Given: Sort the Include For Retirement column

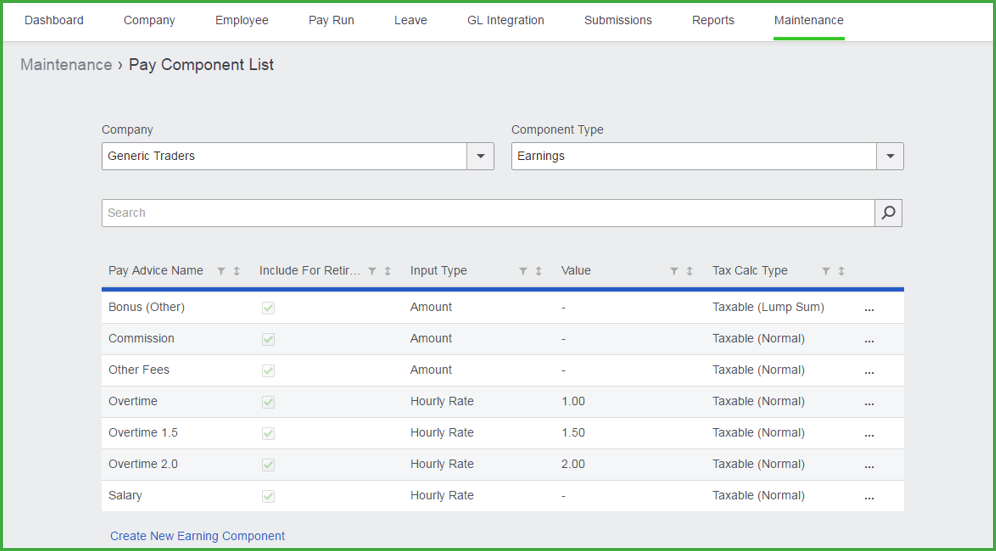Looking at the screenshot, I should 387,271.
